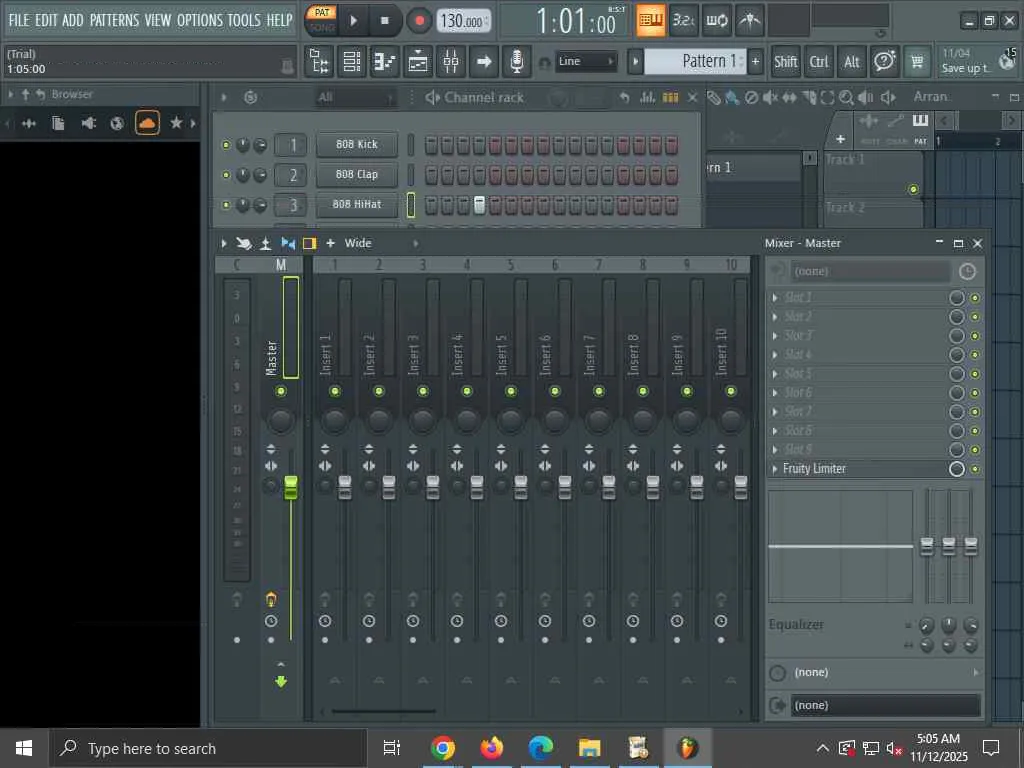Image resolution: width=1024 pixels, height=768 pixels.
Task: Open Firefox from the taskbar
Action: coord(492,748)
